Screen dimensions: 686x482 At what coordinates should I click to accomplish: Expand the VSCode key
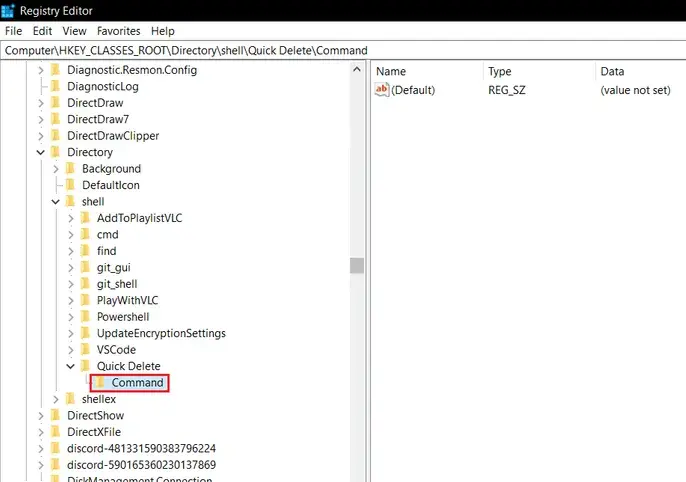tap(71, 350)
